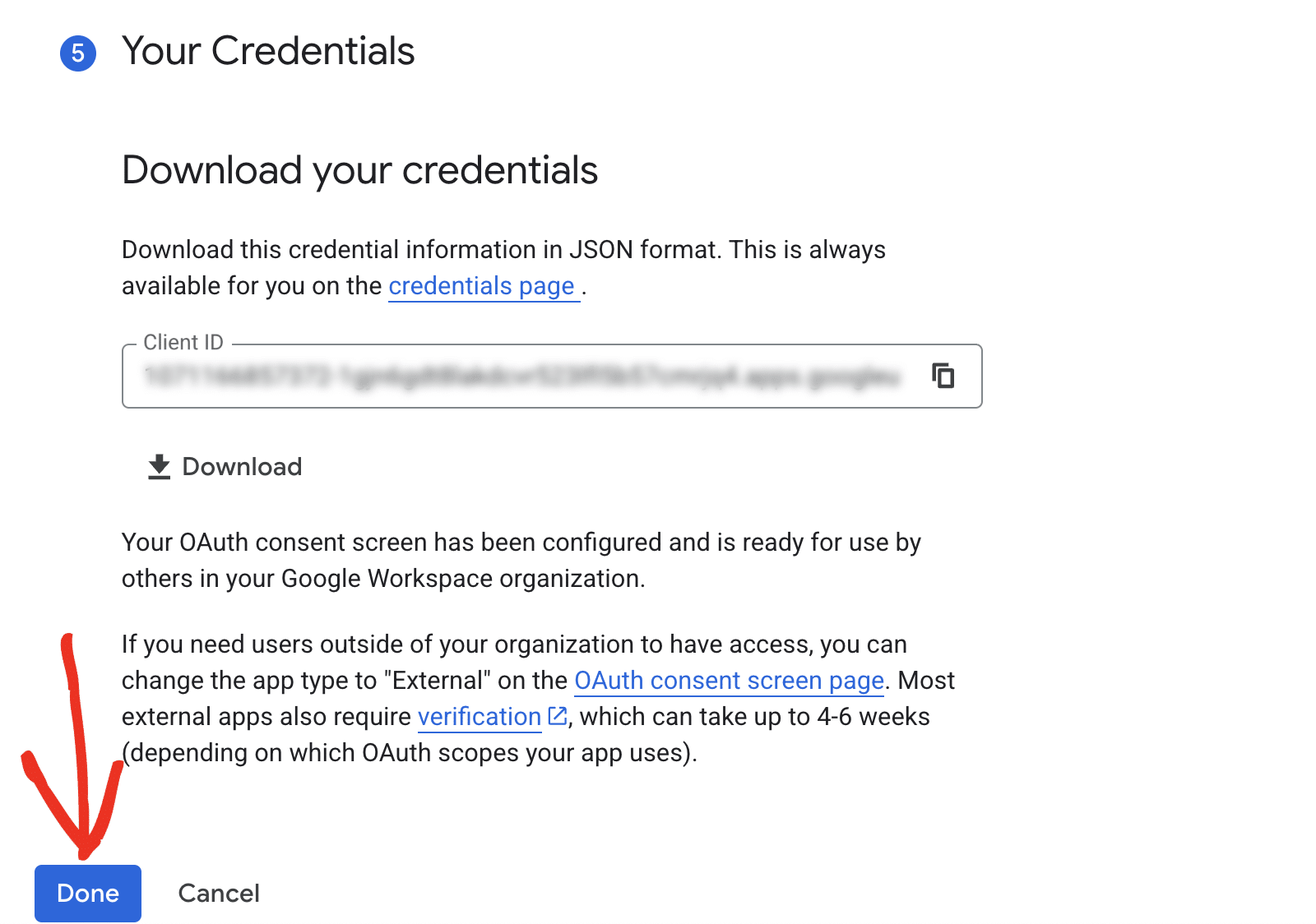
Task: Cancel the credentials setup
Action: (219, 894)
